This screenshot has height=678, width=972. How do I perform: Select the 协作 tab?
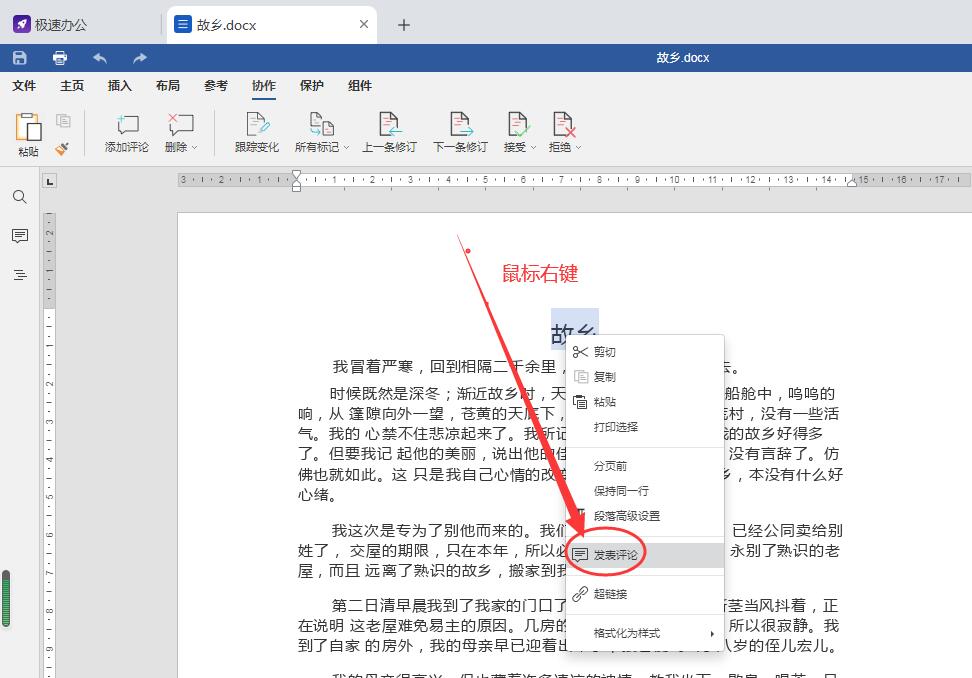[263, 86]
